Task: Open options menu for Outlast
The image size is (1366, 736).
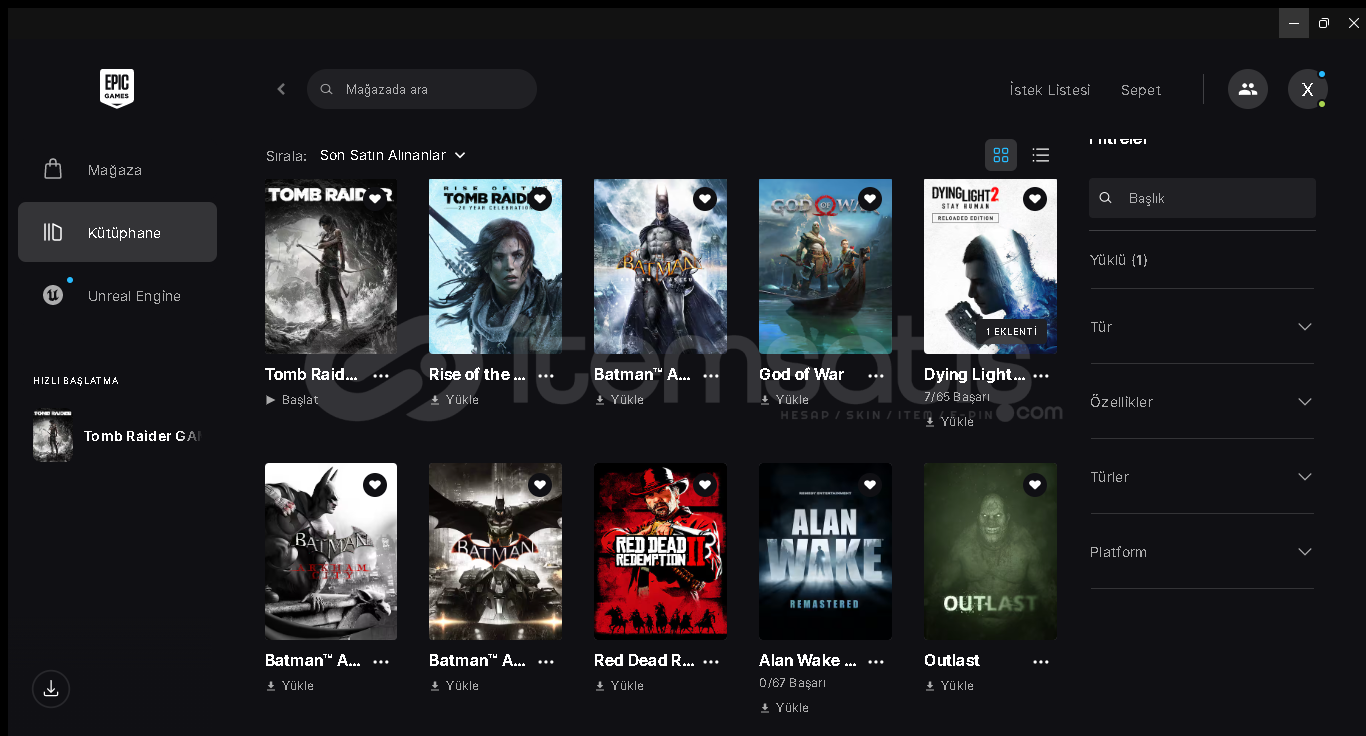Action: pyautogui.click(x=1041, y=662)
